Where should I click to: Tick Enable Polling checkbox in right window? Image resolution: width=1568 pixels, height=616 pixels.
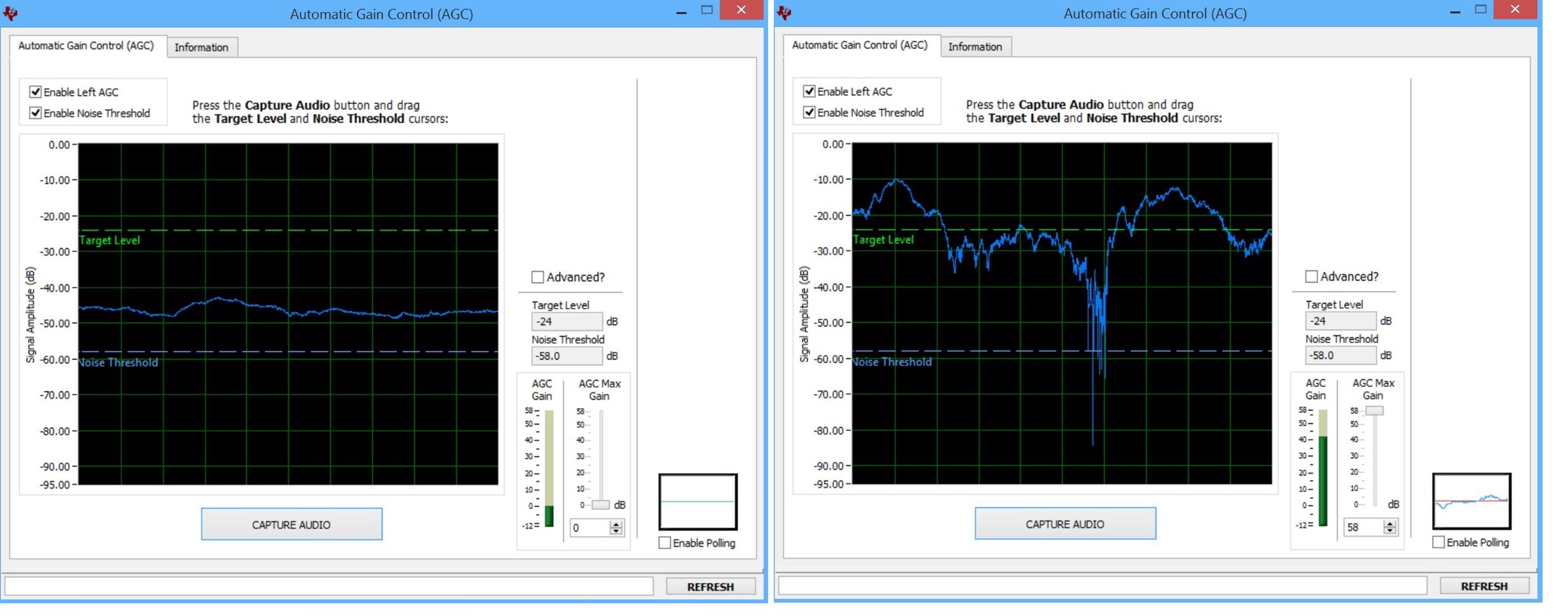(x=1439, y=542)
